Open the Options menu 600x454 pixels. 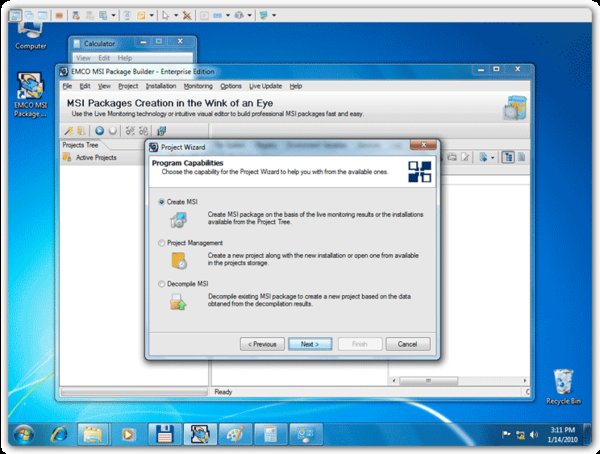point(231,86)
